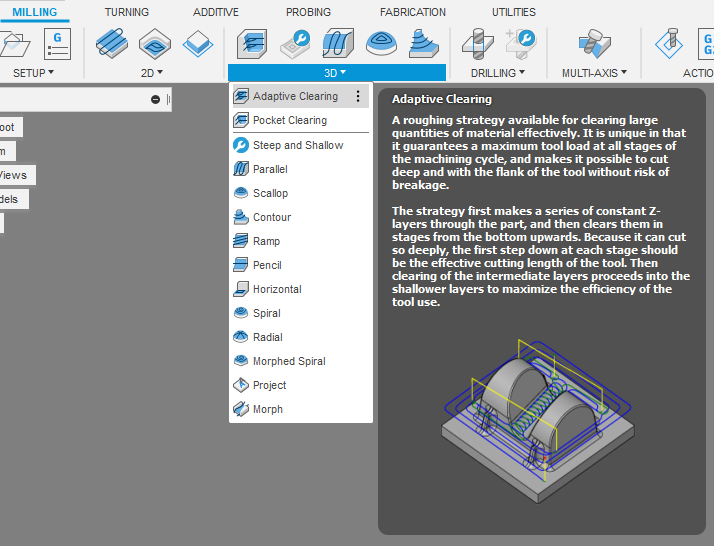The width and height of the screenshot is (714, 546).
Task: Select the UTILITIES tab
Action: pos(514,12)
